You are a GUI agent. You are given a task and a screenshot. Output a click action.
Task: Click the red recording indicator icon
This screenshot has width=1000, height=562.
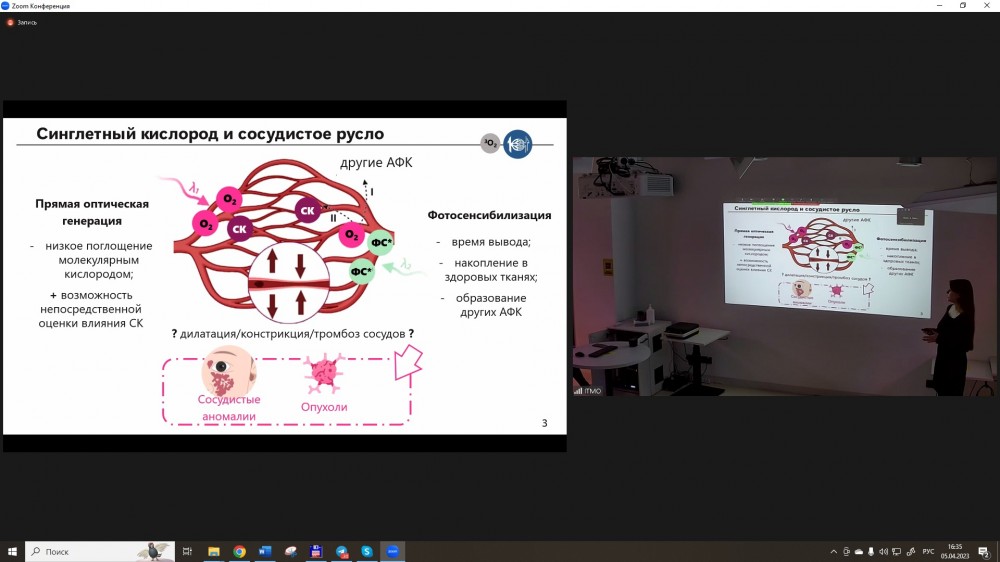pos(11,22)
